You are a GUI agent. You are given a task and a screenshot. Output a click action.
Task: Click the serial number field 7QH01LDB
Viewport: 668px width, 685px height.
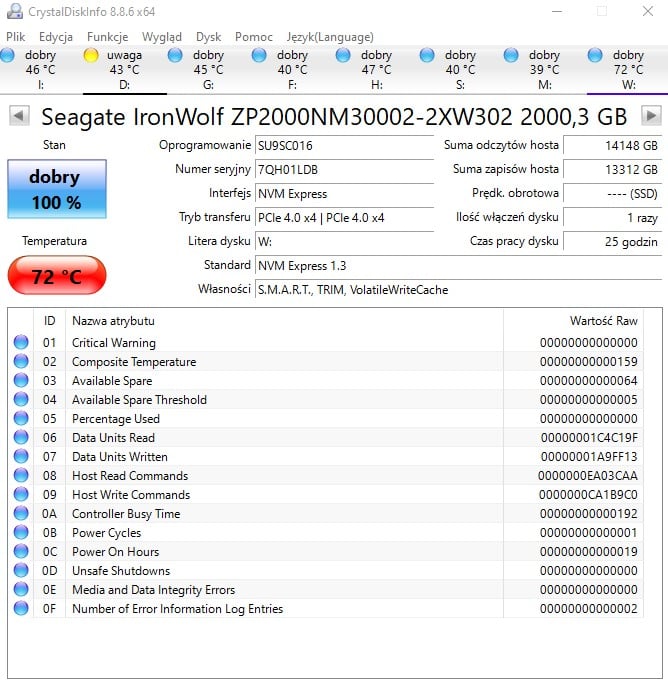[344, 170]
